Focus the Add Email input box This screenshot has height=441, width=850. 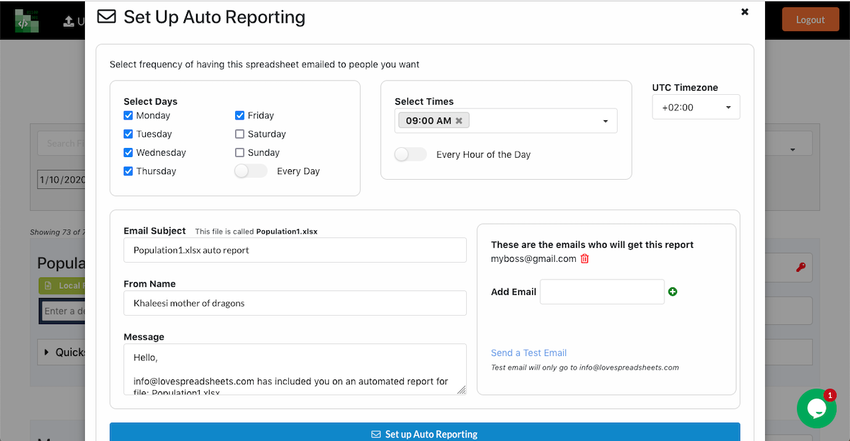[x=602, y=292]
